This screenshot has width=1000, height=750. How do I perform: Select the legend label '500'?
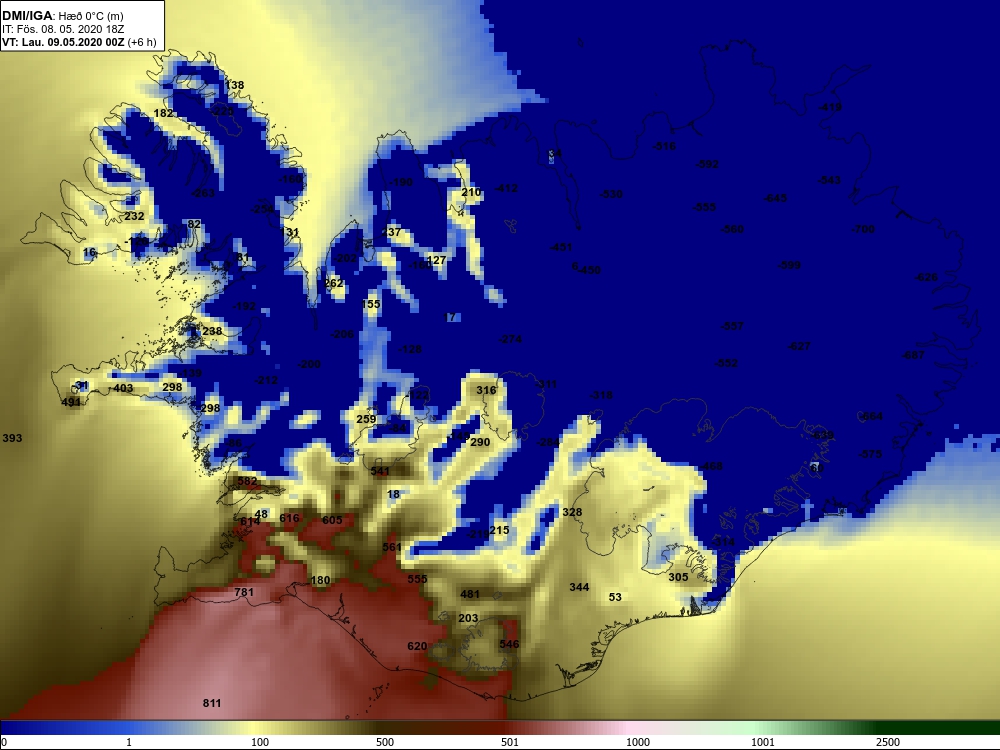click(x=385, y=742)
